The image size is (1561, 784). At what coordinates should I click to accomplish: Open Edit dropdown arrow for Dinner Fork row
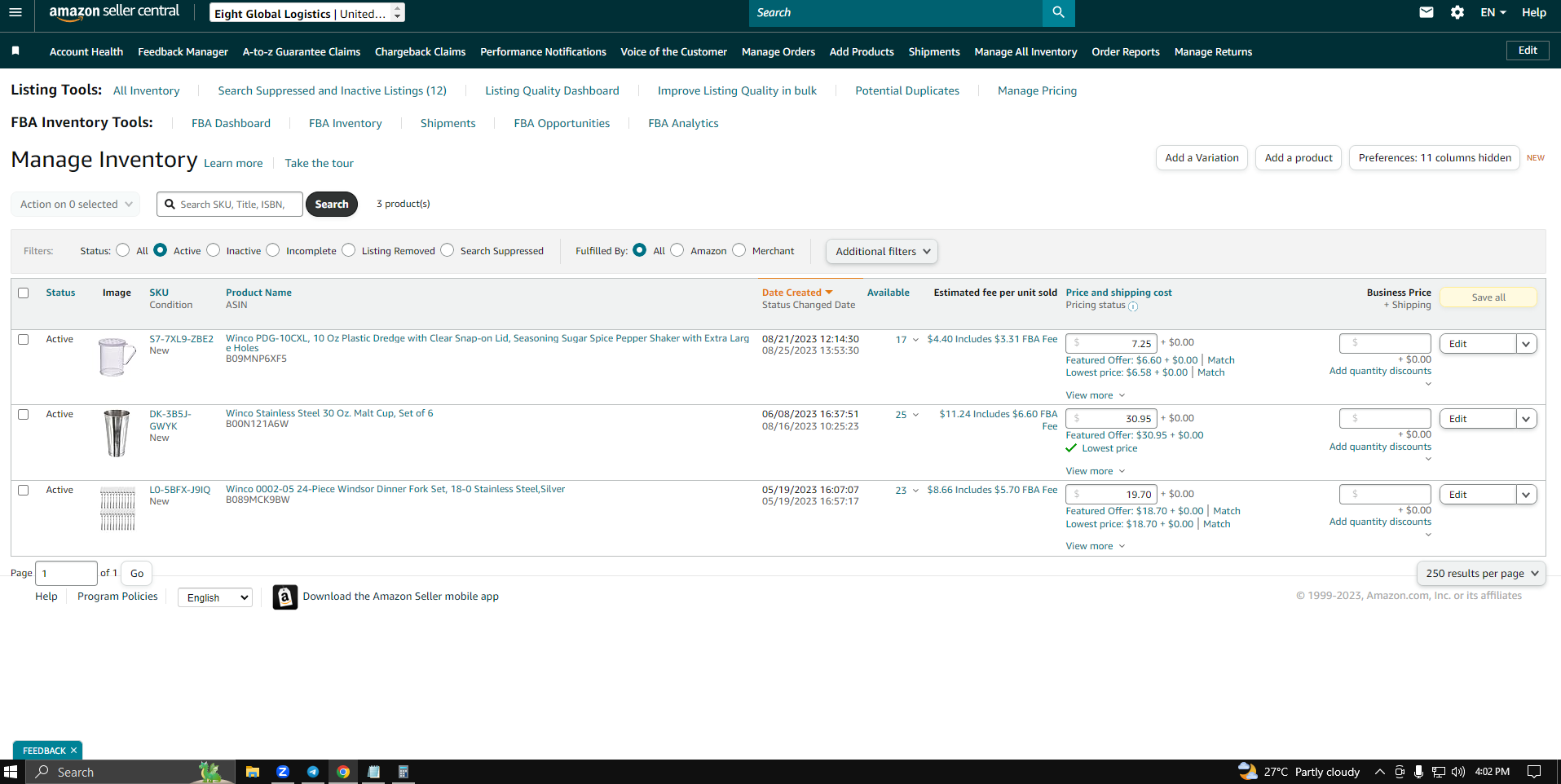point(1527,495)
